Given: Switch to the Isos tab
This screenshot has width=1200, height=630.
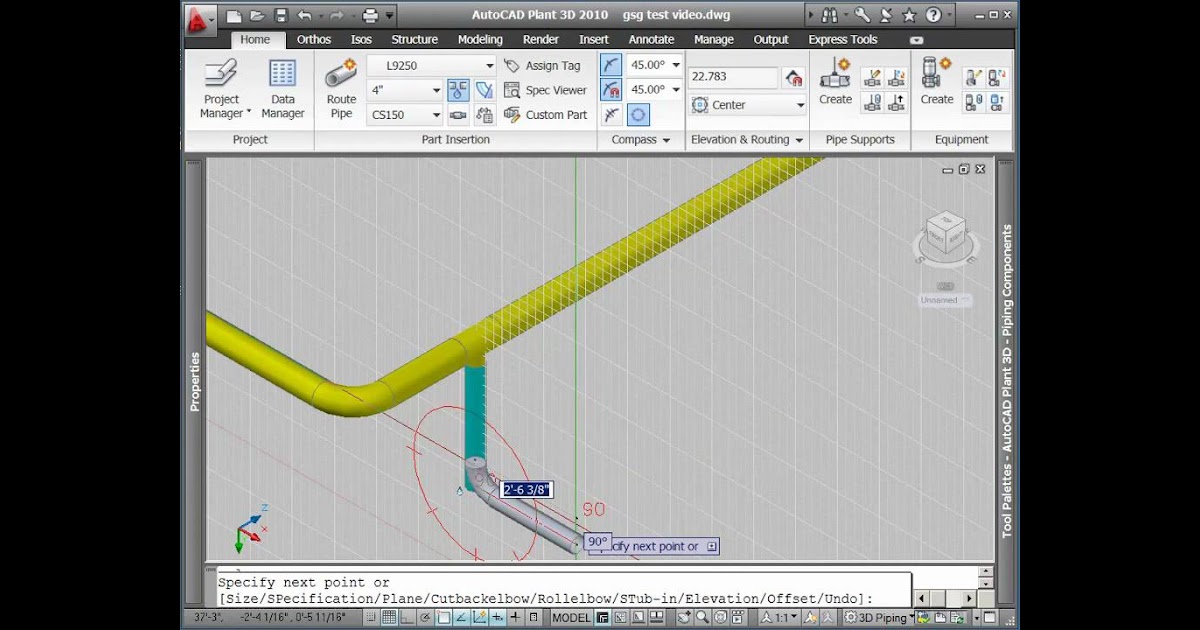Looking at the screenshot, I should 361,40.
